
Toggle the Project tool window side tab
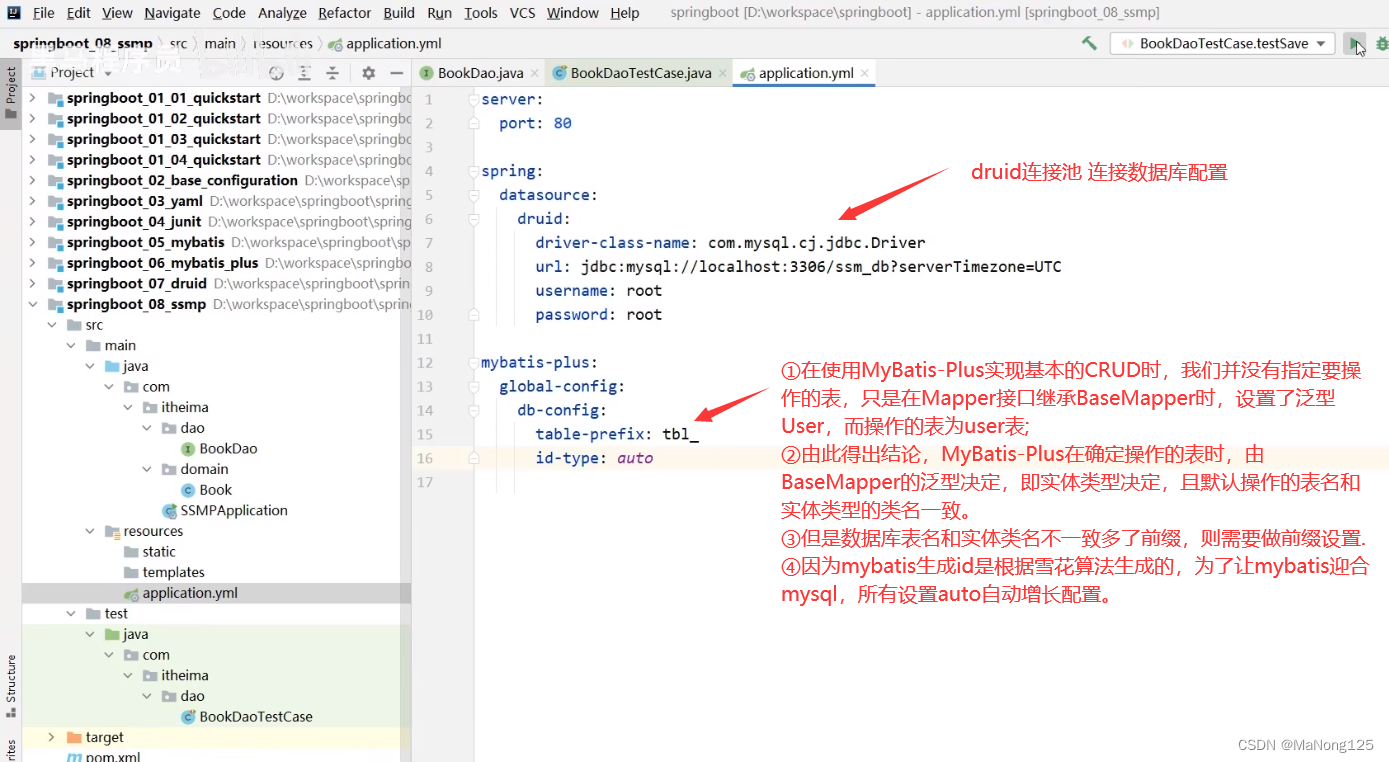click(11, 93)
